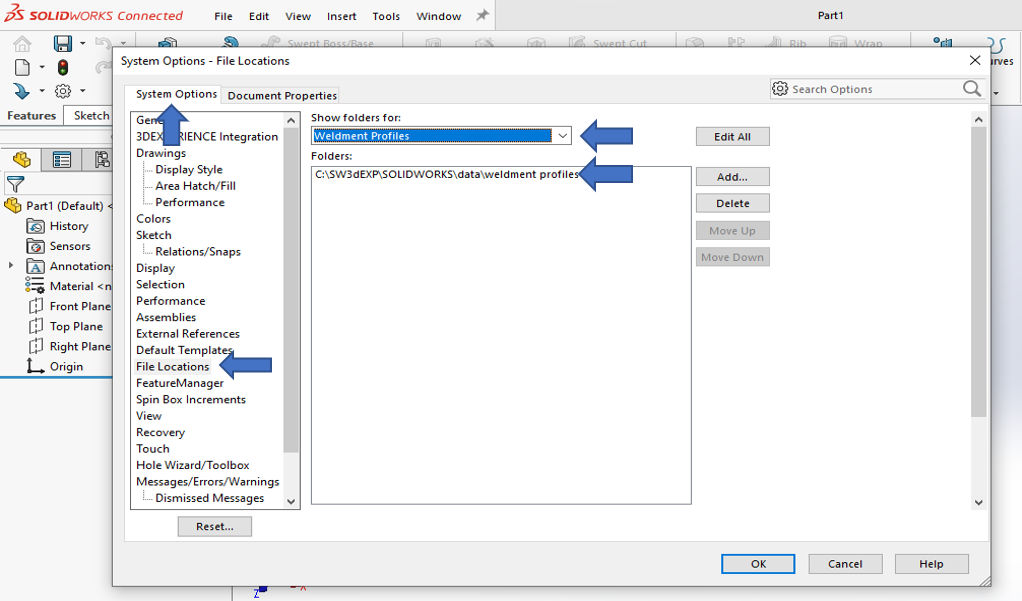This screenshot has width=1022, height=601.
Task: Click the Save icon in toolbar
Action: (x=63, y=44)
